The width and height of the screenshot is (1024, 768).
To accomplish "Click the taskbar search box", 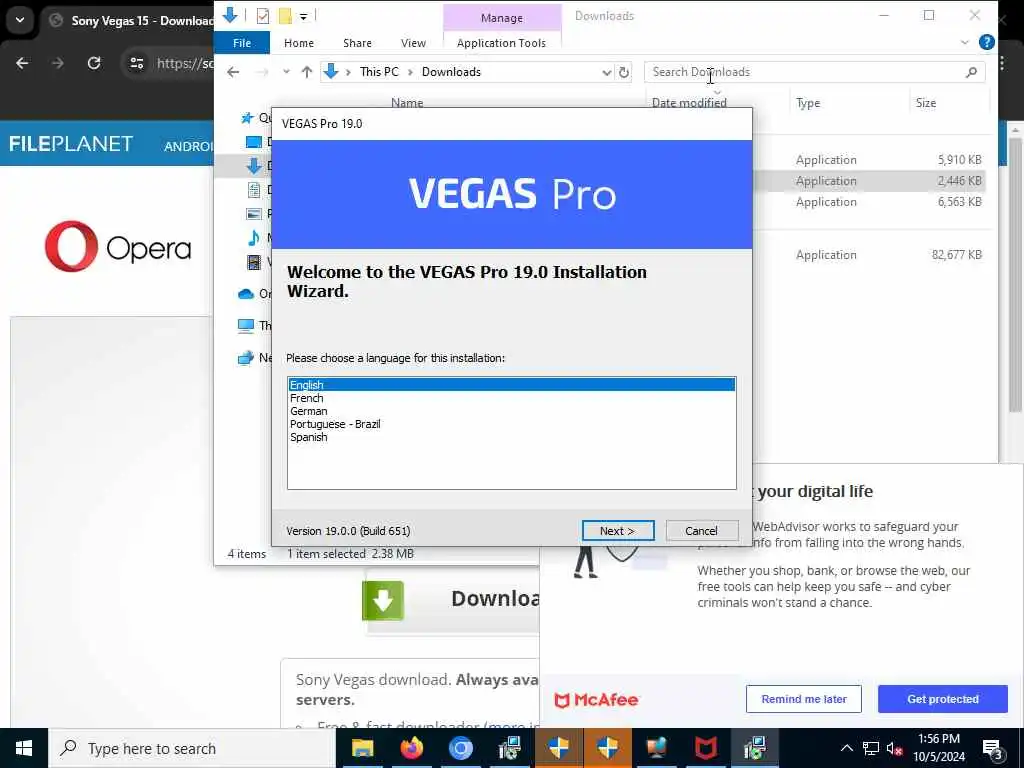I will click(x=192, y=748).
